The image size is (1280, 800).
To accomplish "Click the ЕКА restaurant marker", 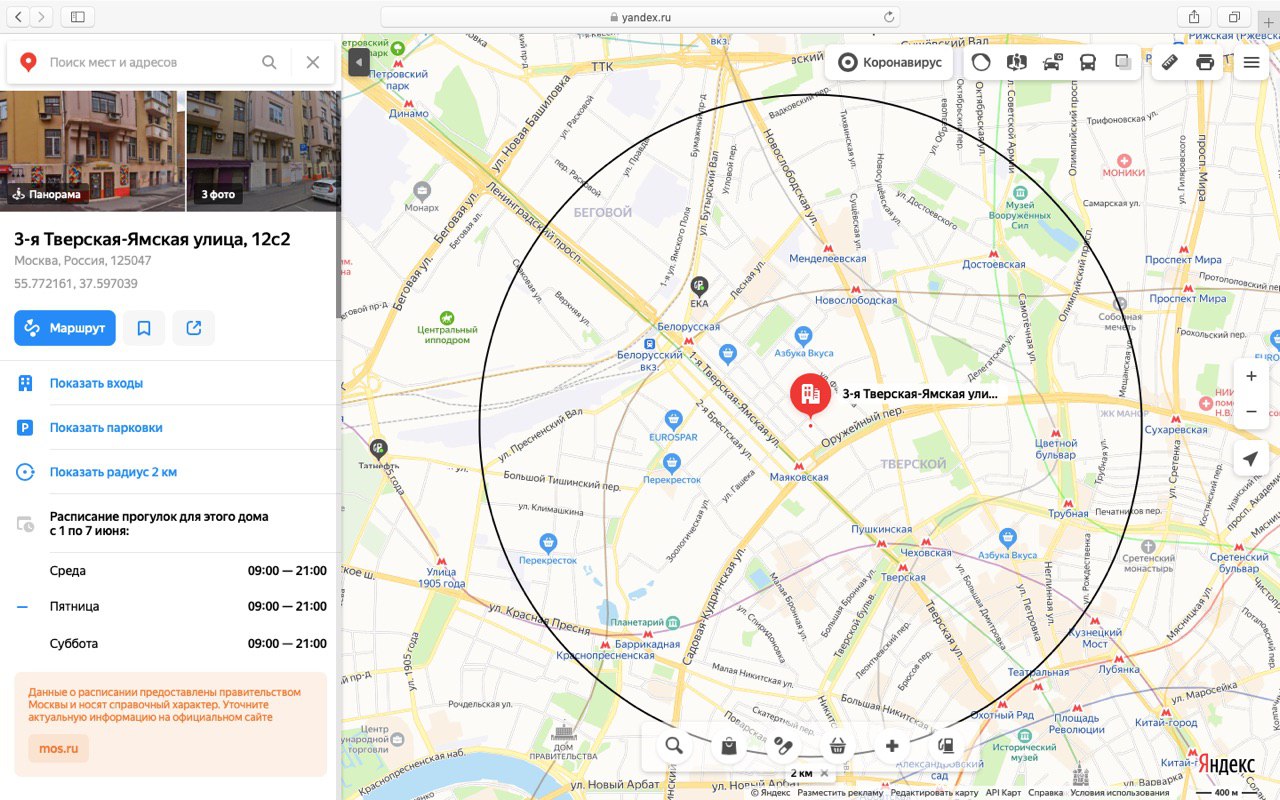I will point(700,286).
